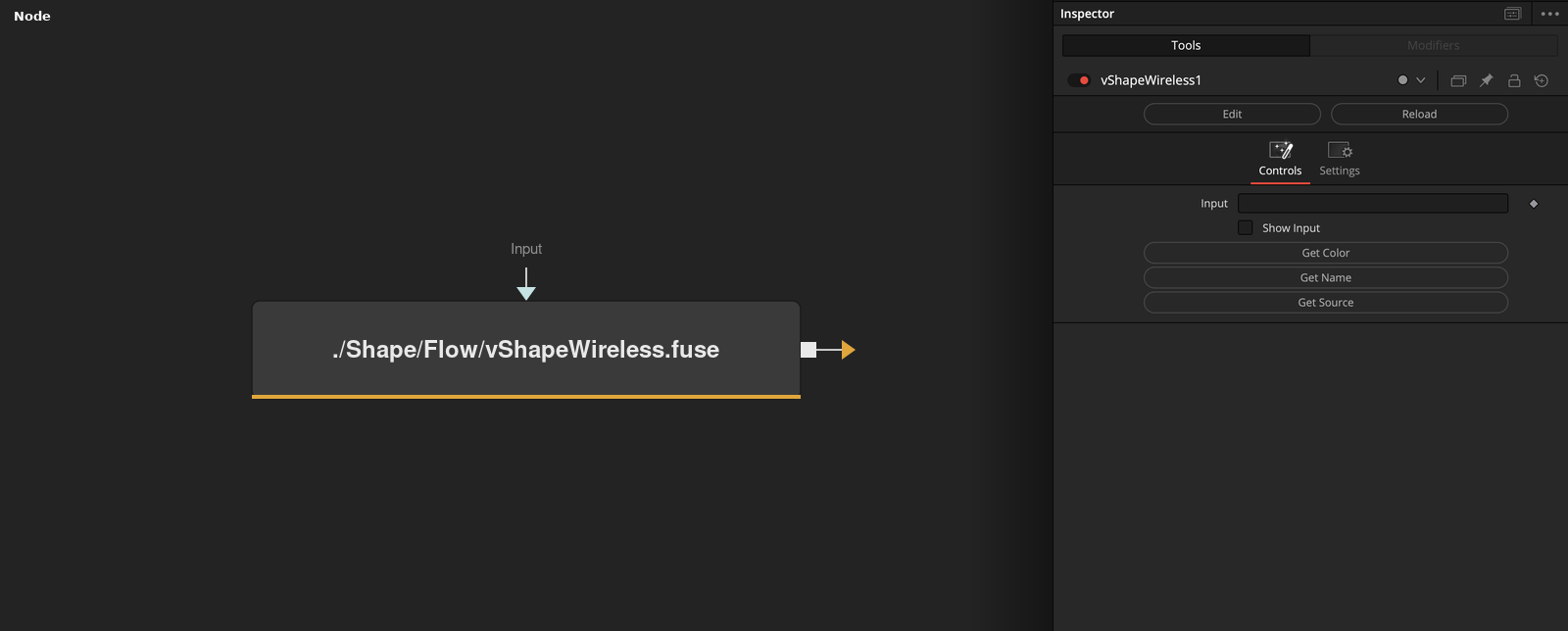
Task: Switch to the Tools tab
Action: pyautogui.click(x=1186, y=45)
